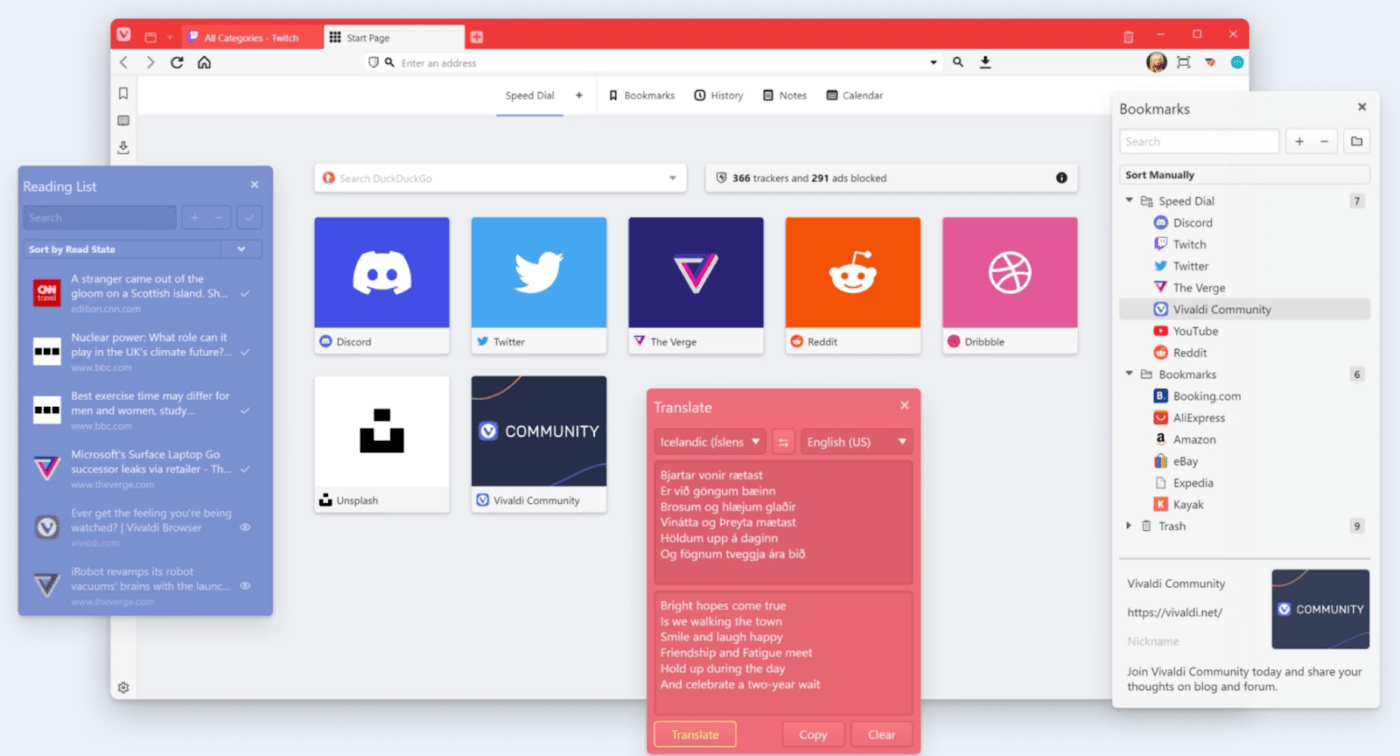Click the search magnifier beside address dropdown

click(x=958, y=62)
